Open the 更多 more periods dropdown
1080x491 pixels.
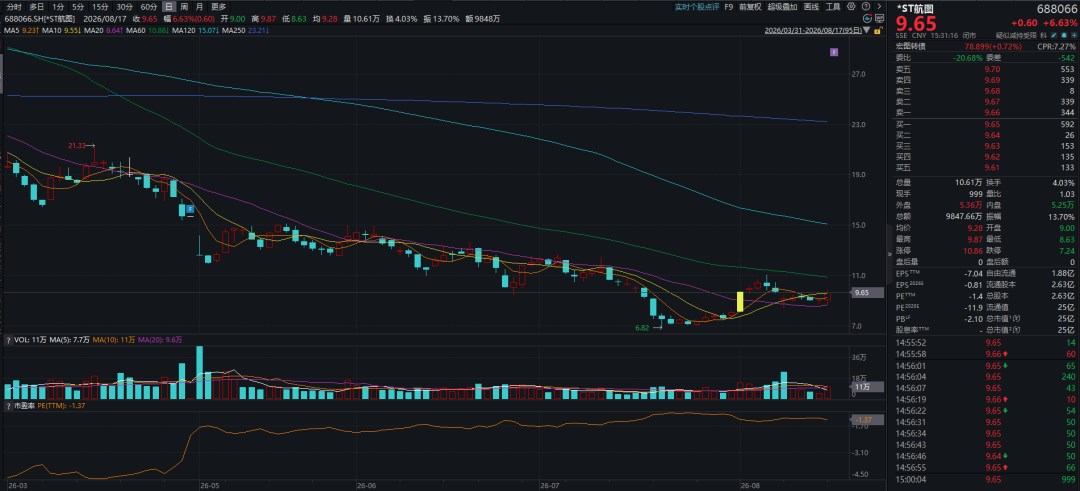pos(218,6)
